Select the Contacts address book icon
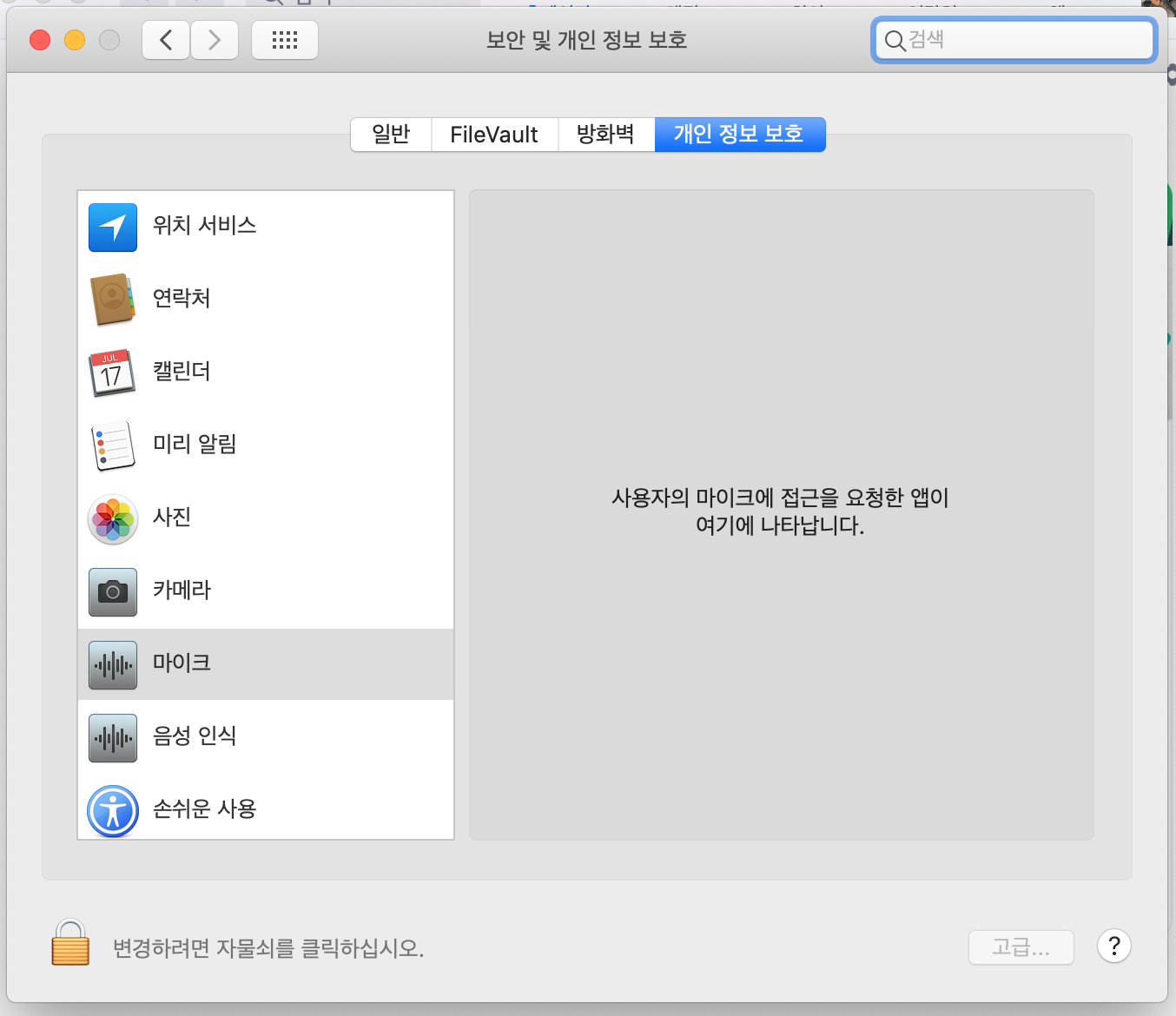This screenshot has height=1016, width=1176. click(113, 300)
